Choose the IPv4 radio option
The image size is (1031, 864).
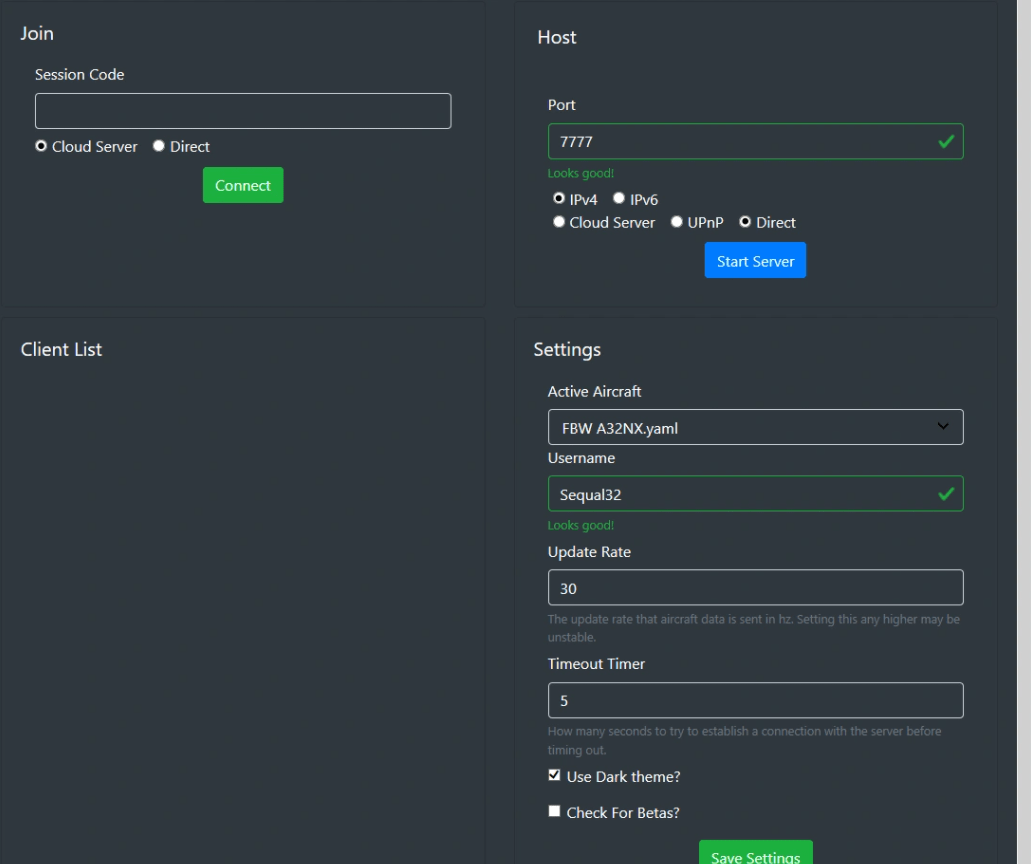pyautogui.click(x=559, y=199)
